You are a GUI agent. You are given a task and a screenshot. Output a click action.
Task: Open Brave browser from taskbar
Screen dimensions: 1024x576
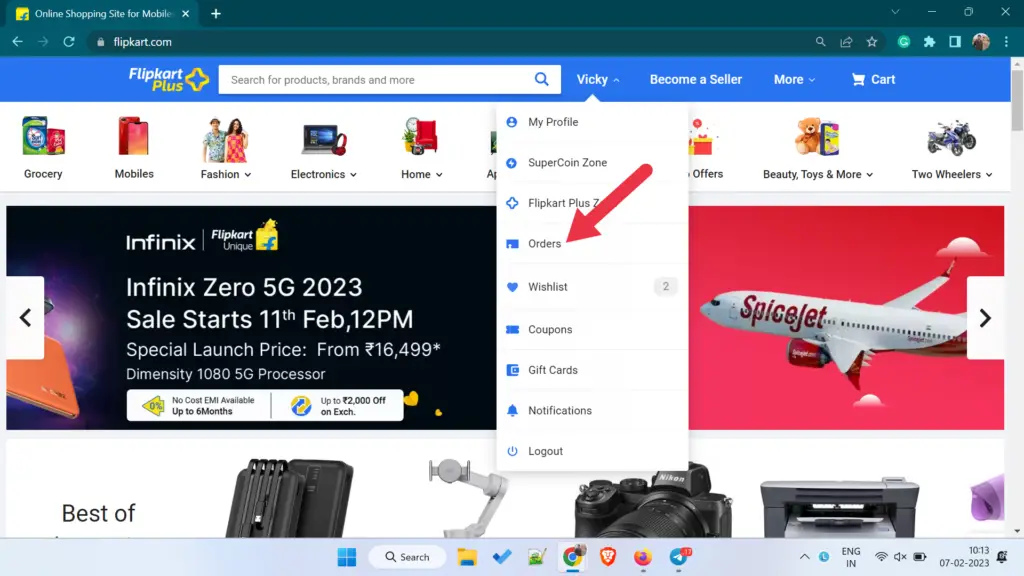[x=608, y=557]
